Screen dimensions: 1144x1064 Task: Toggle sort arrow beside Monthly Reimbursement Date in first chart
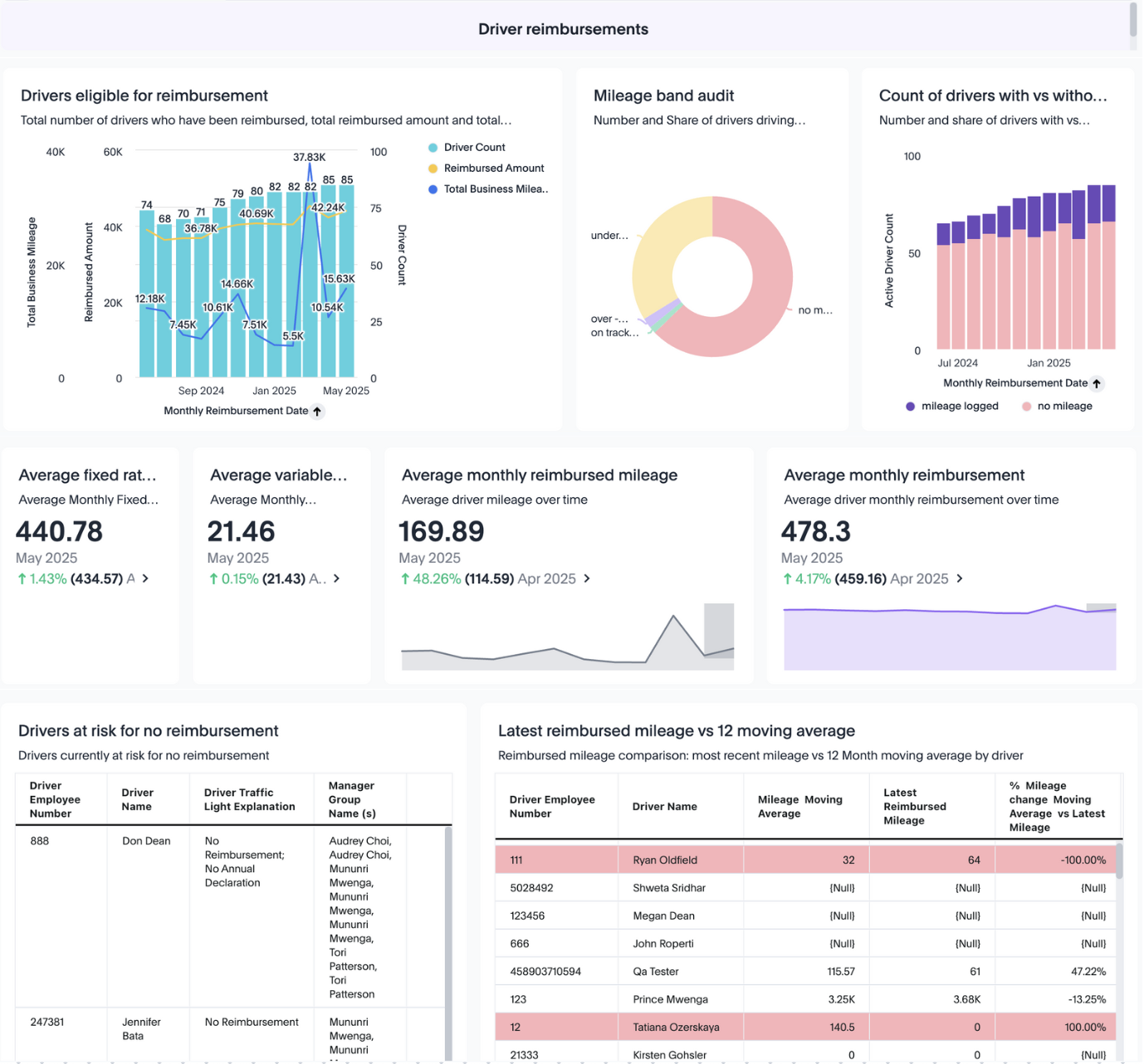click(x=317, y=412)
